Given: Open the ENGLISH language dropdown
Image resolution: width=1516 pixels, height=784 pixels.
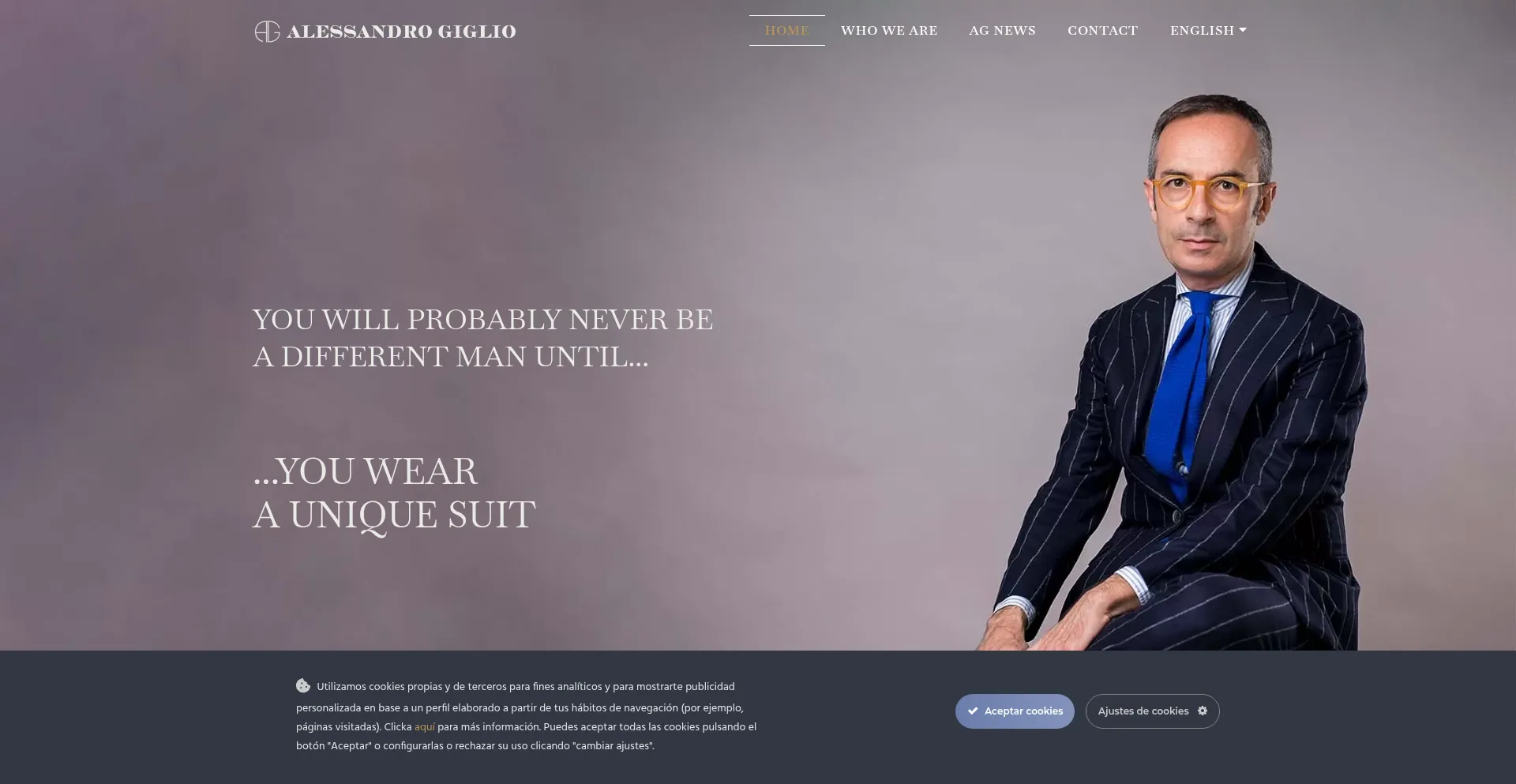Looking at the screenshot, I should [1208, 31].
